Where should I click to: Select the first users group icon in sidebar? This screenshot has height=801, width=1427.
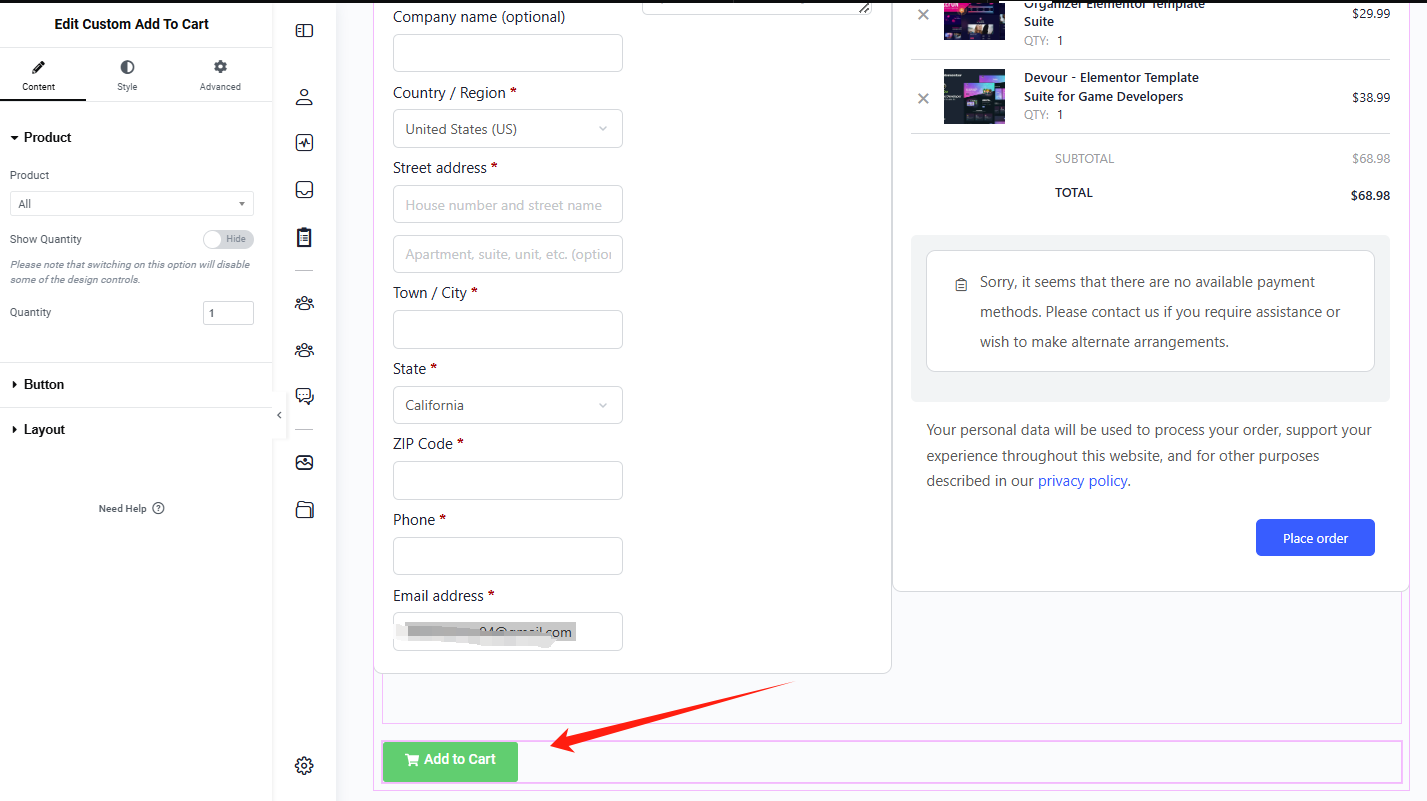point(304,302)
